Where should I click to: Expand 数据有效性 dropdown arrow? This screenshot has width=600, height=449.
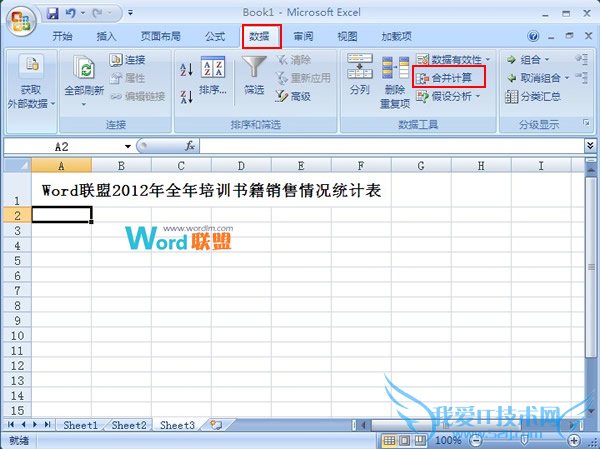coord(488,60)
